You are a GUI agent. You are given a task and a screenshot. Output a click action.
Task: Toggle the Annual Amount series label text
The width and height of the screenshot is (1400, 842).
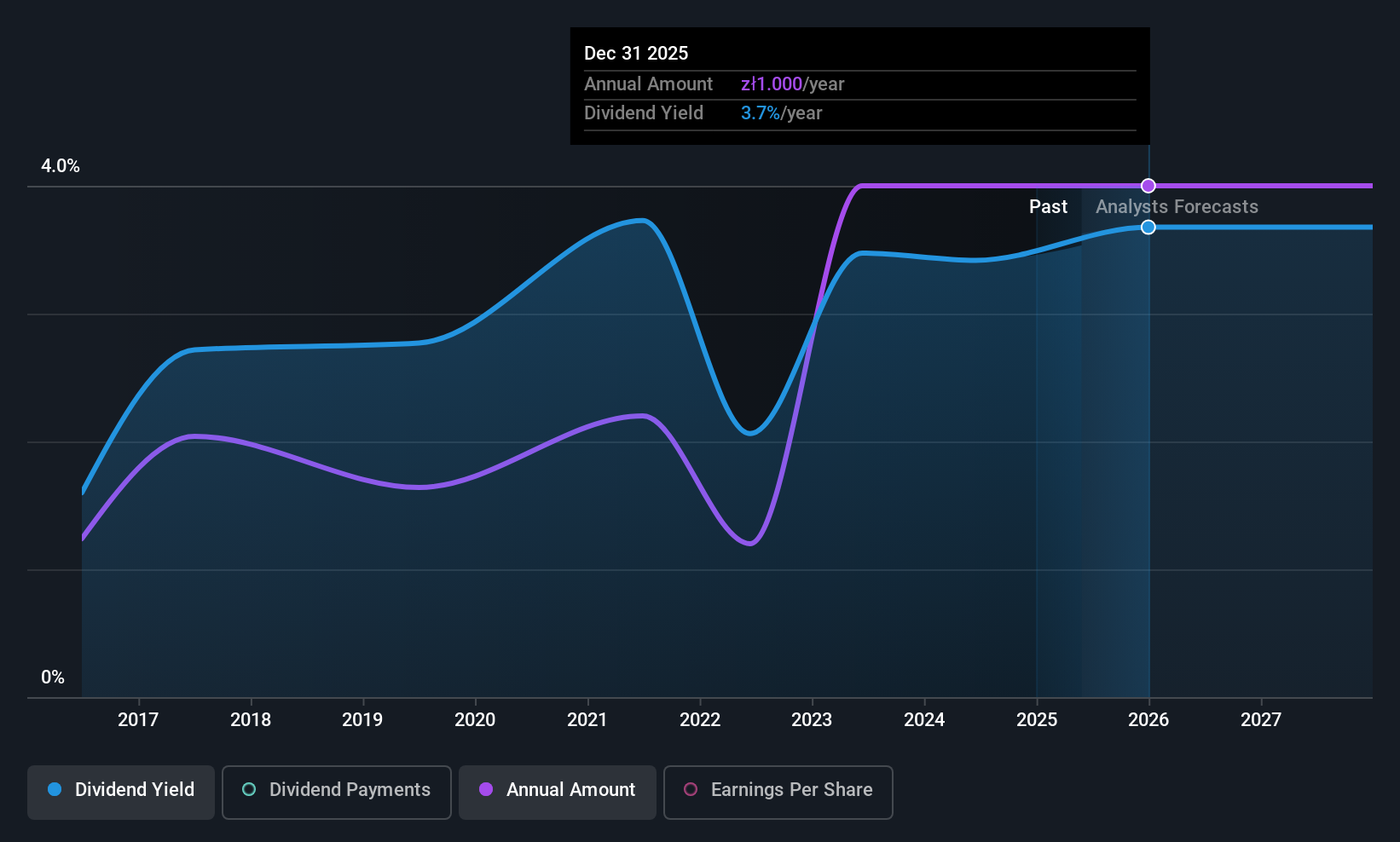[570, 789]
